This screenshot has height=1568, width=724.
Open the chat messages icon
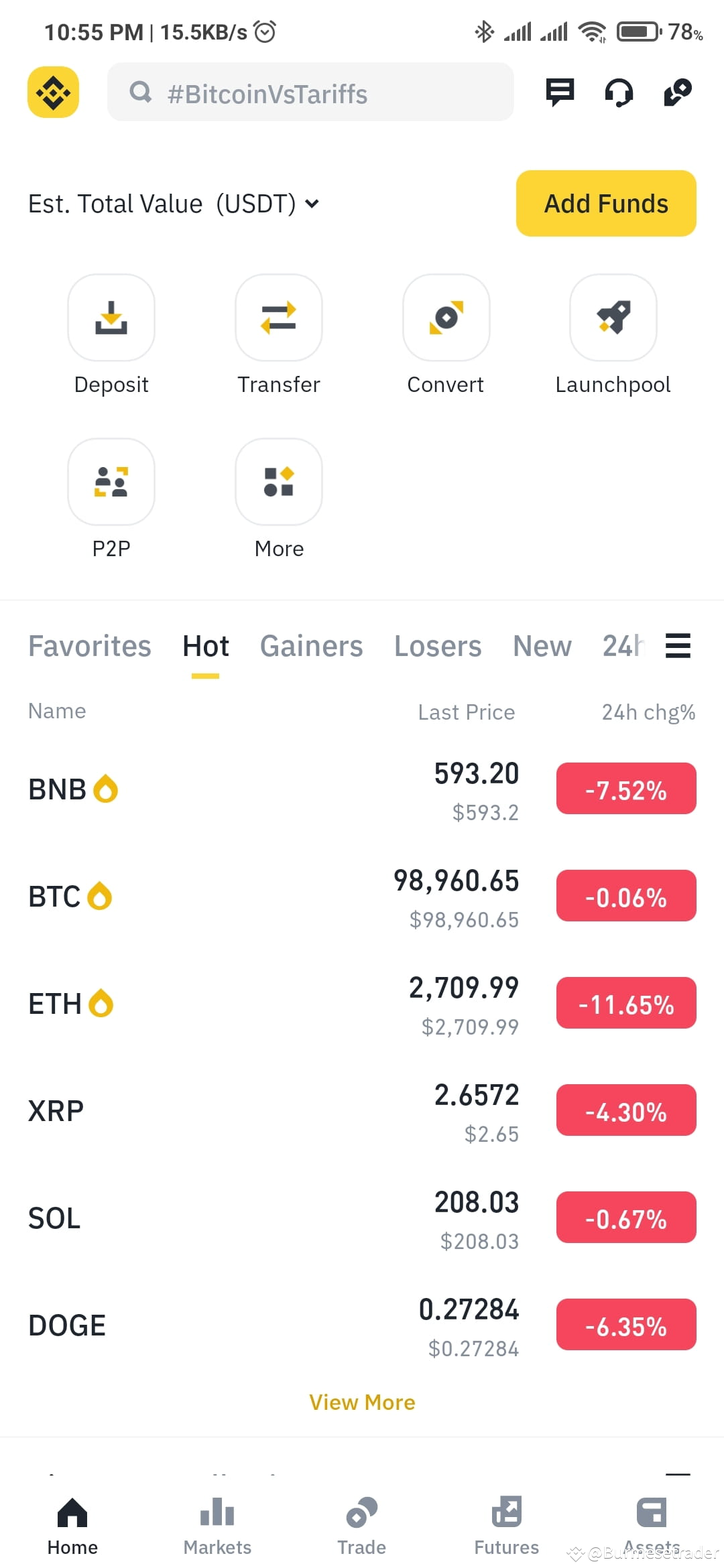point(560,92)
